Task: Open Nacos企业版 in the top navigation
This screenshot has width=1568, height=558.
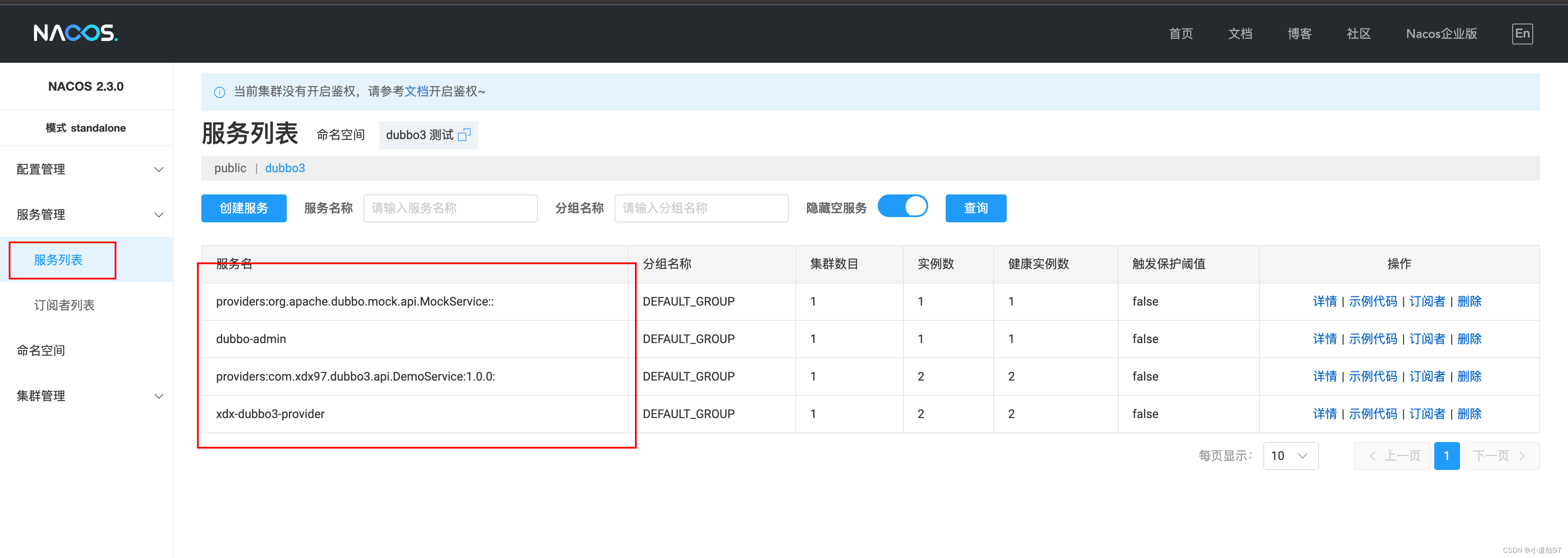Action: [x=1441, y=34]
